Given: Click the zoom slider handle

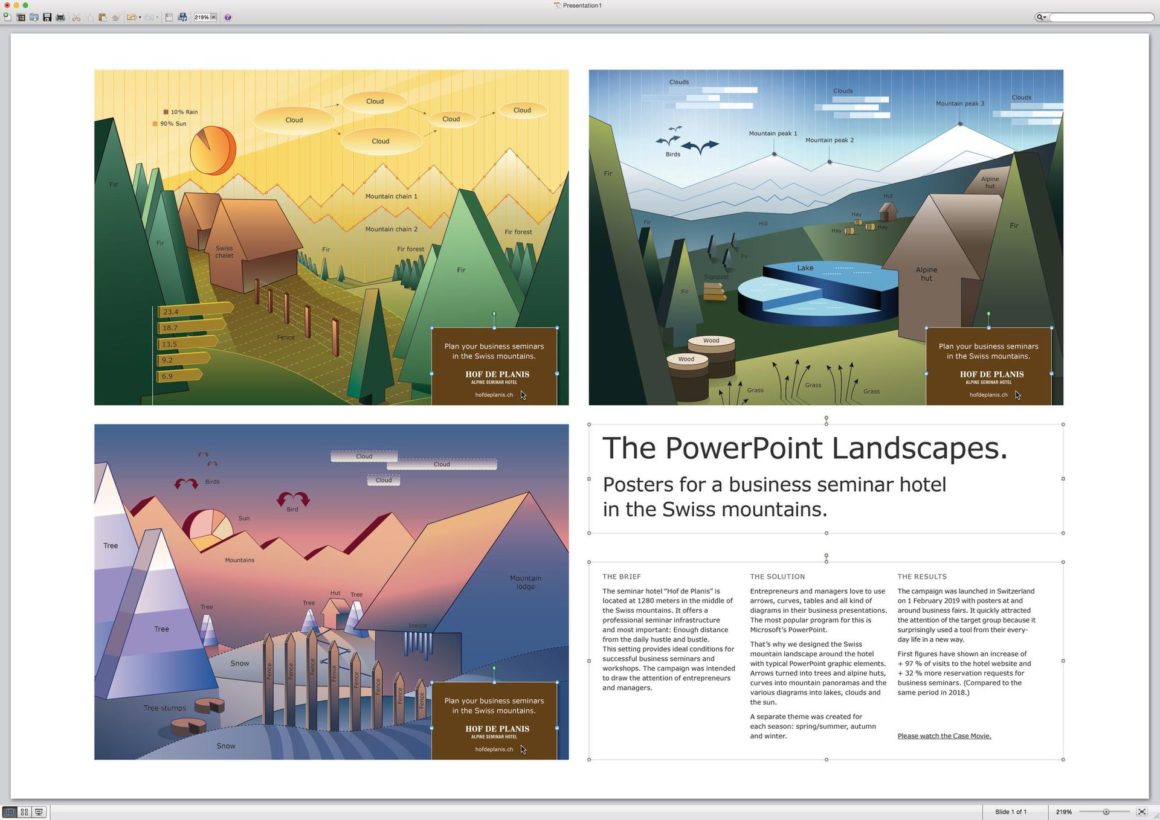Looking at the screenshot, I should [1106, 812].
